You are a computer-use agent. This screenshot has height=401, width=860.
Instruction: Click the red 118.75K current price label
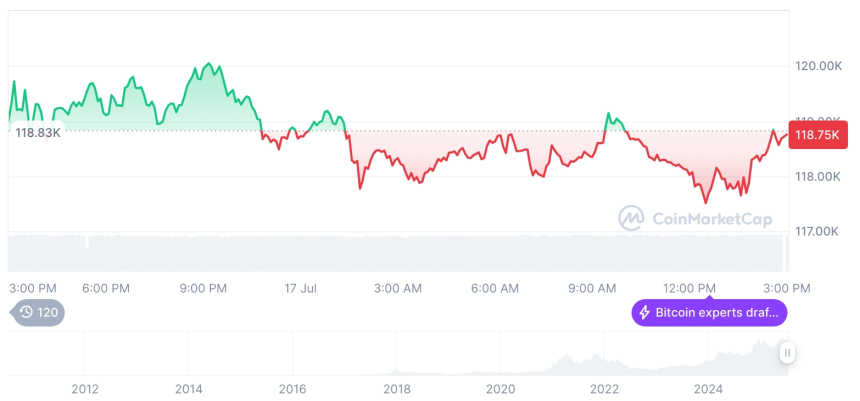(817, 135)
